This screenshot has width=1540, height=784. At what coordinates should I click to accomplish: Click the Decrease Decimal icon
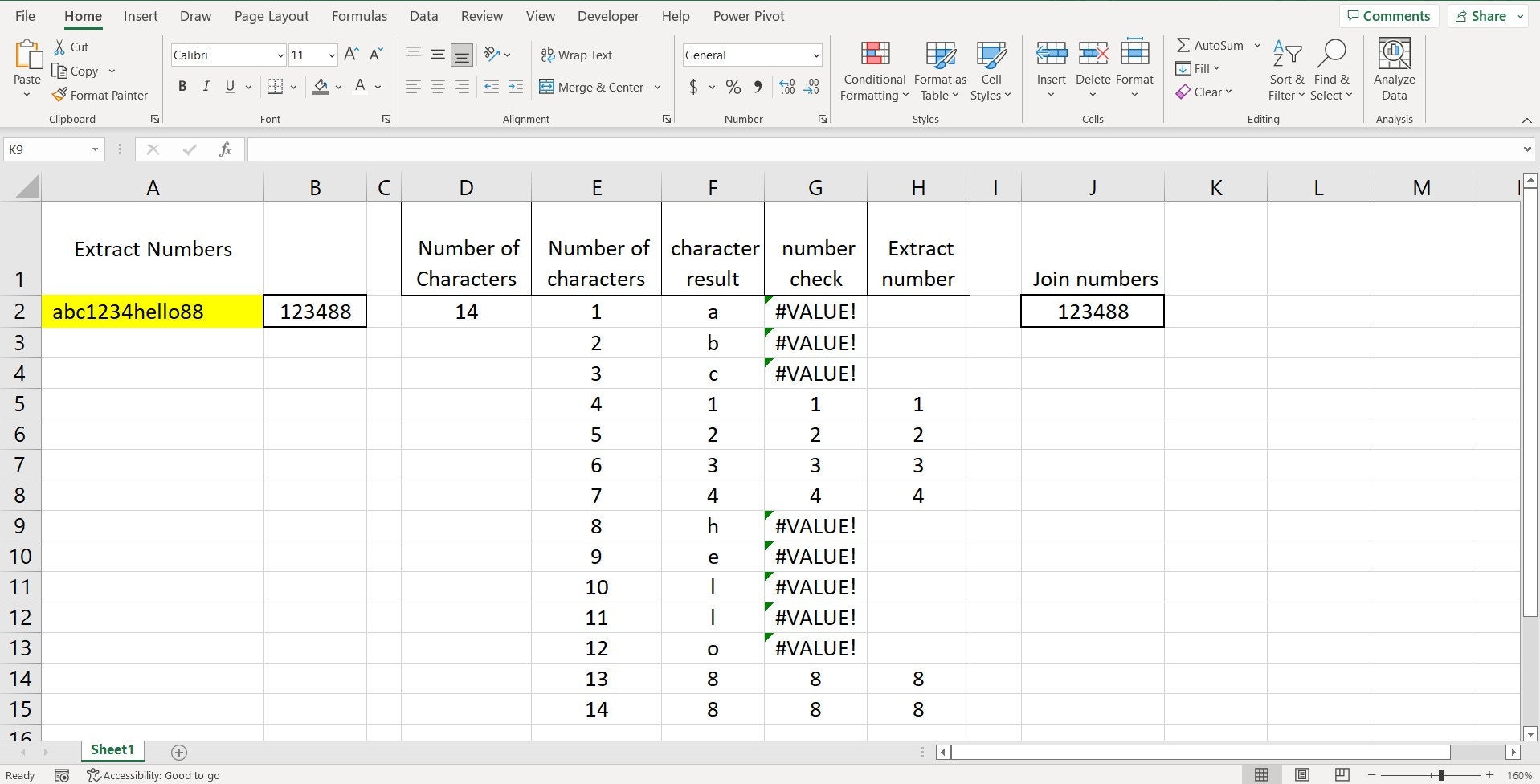coord(812,87)
